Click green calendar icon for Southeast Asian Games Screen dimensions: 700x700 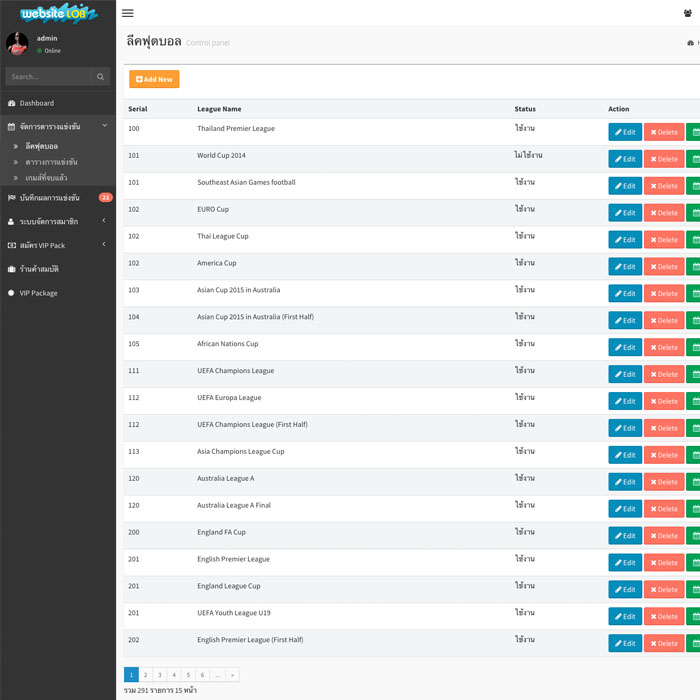click(x=694, y=186)
